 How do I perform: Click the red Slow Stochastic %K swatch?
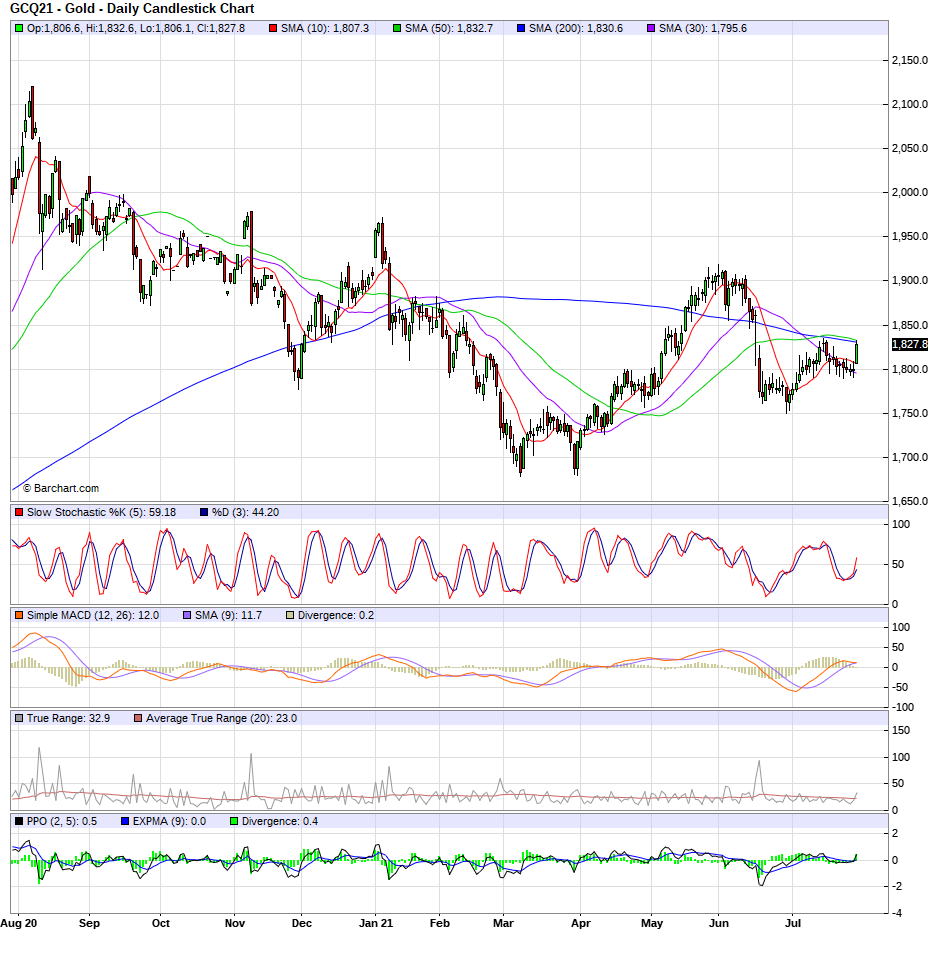[x=19, y=512]
